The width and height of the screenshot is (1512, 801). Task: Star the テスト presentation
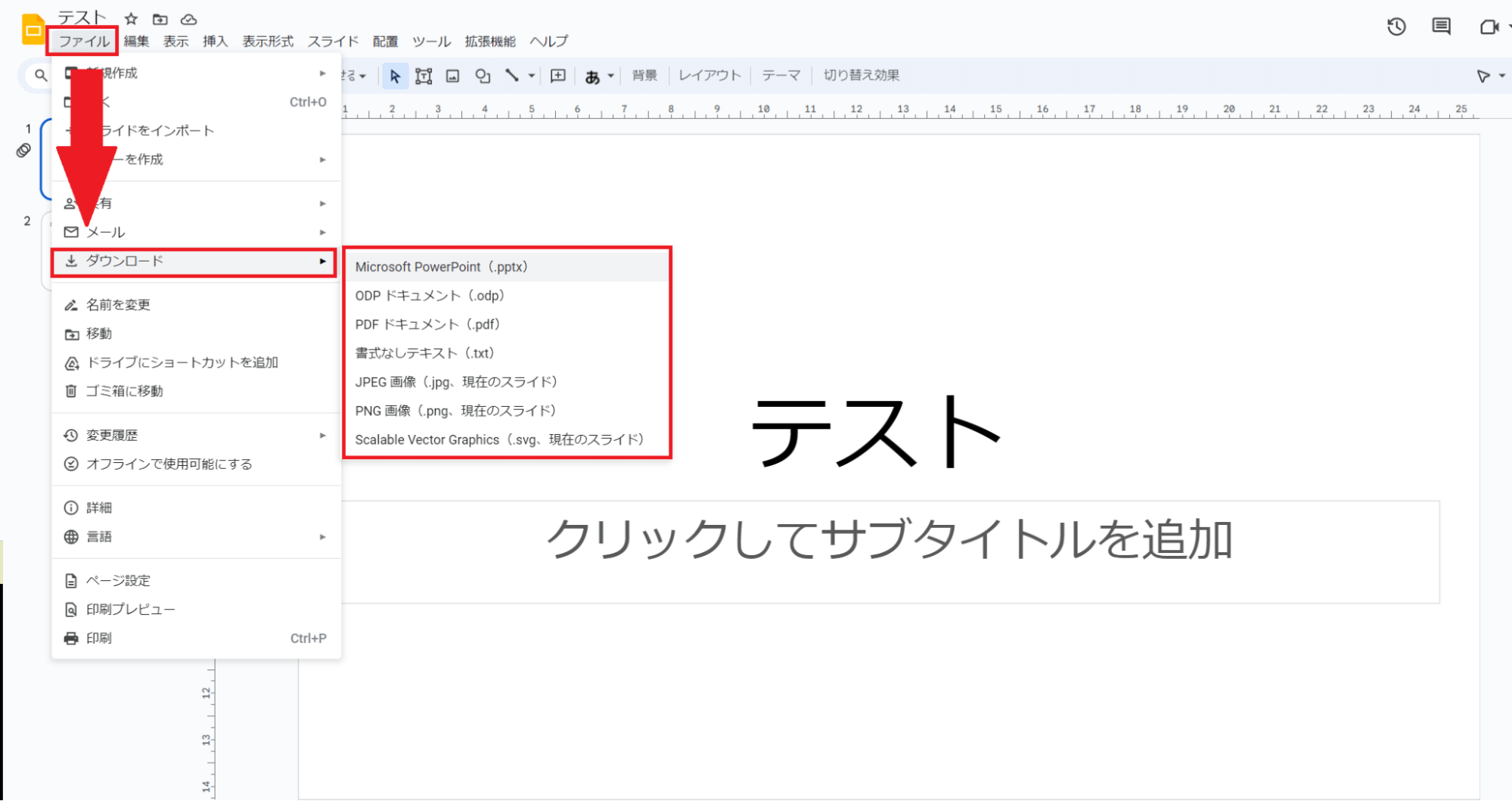coord(131,19)
